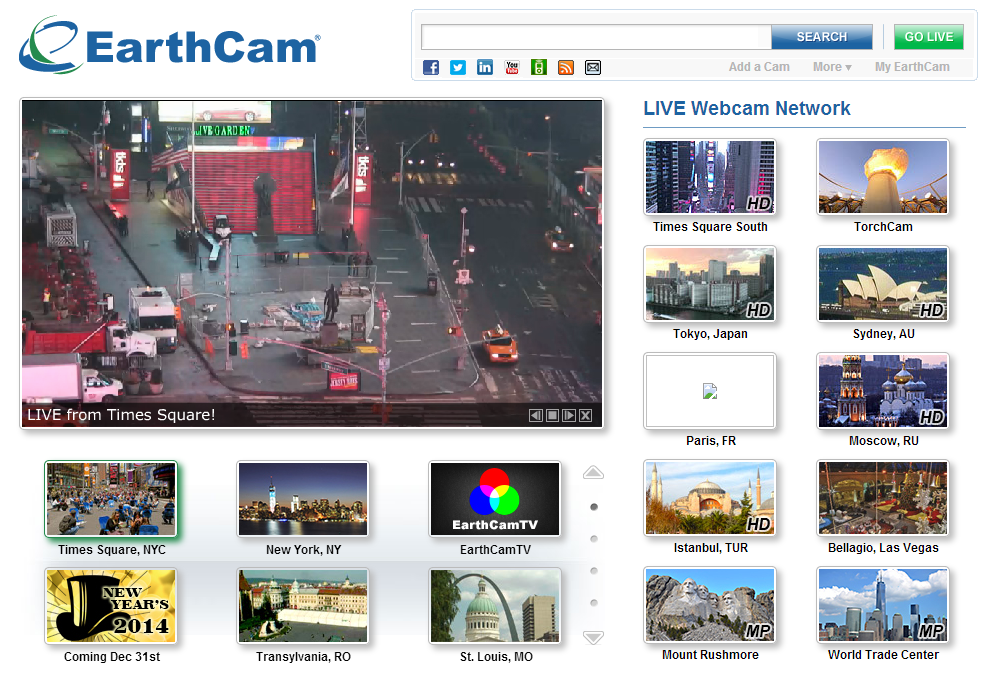Open the YouTube channel icon
The height and width of the screenshot is (678, 989).
(512, 67)
